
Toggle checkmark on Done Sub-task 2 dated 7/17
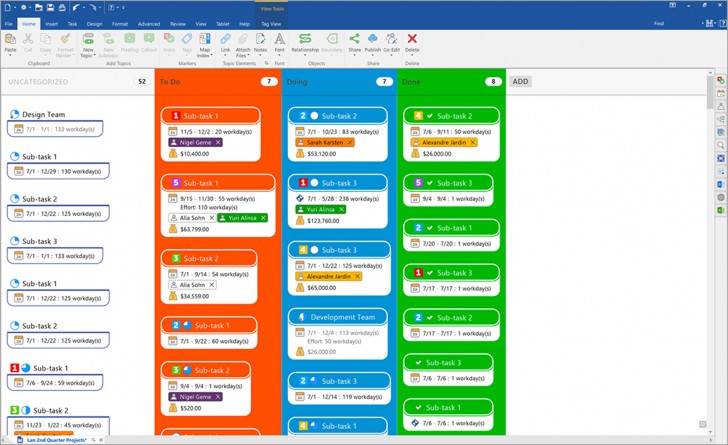[x=430, y=318]
